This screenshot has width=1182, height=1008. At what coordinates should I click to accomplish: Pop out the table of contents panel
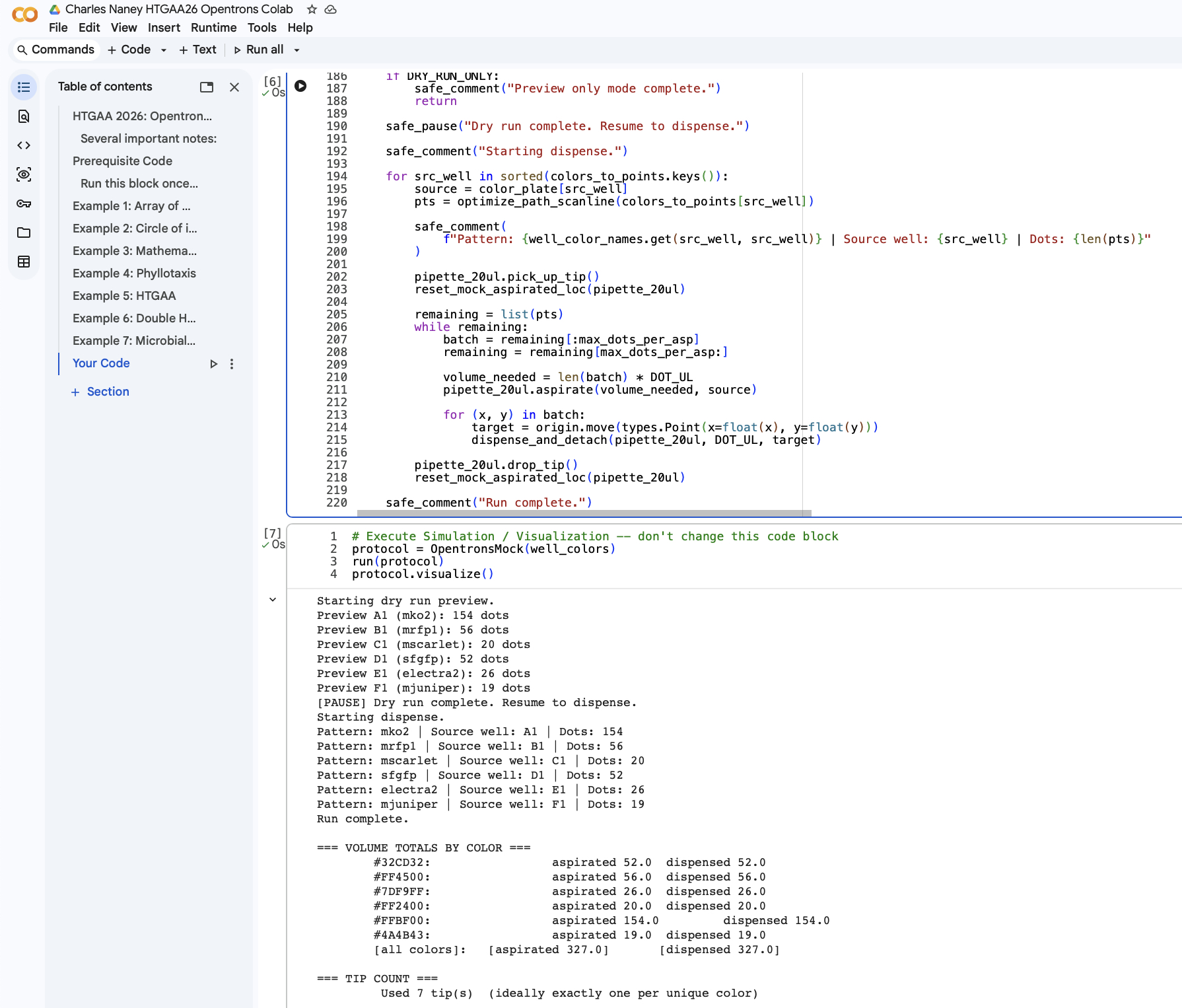pos(207,87)
